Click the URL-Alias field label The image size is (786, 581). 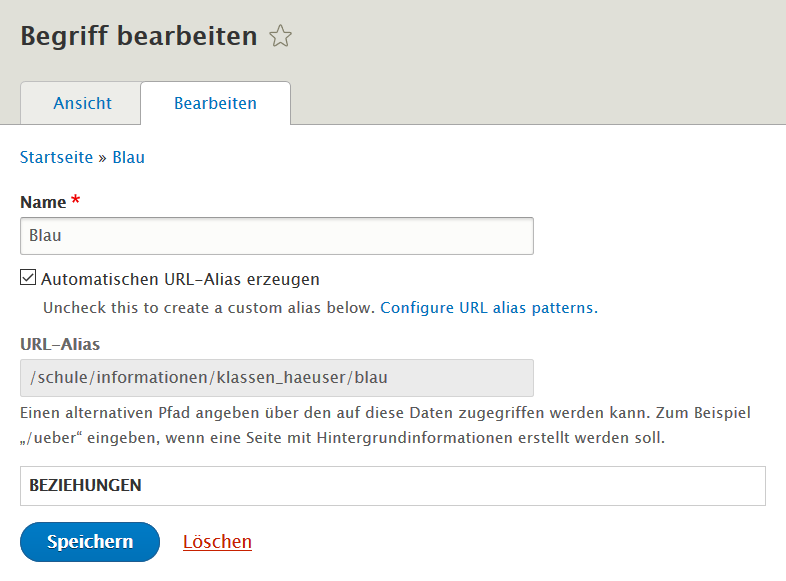[60, 344]
